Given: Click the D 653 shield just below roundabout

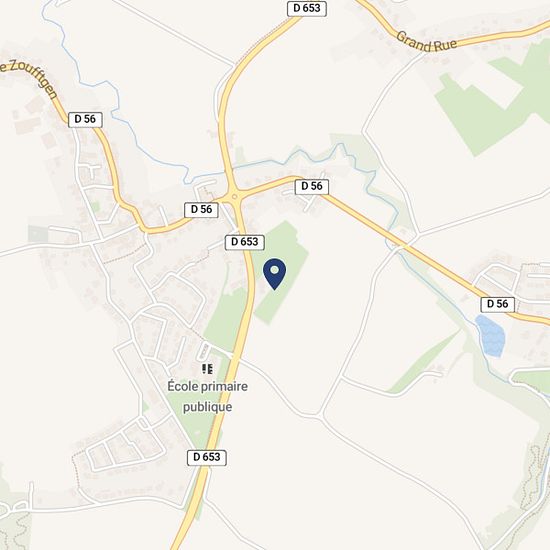Looking at the screenshot, I should (x=245, y=242).
